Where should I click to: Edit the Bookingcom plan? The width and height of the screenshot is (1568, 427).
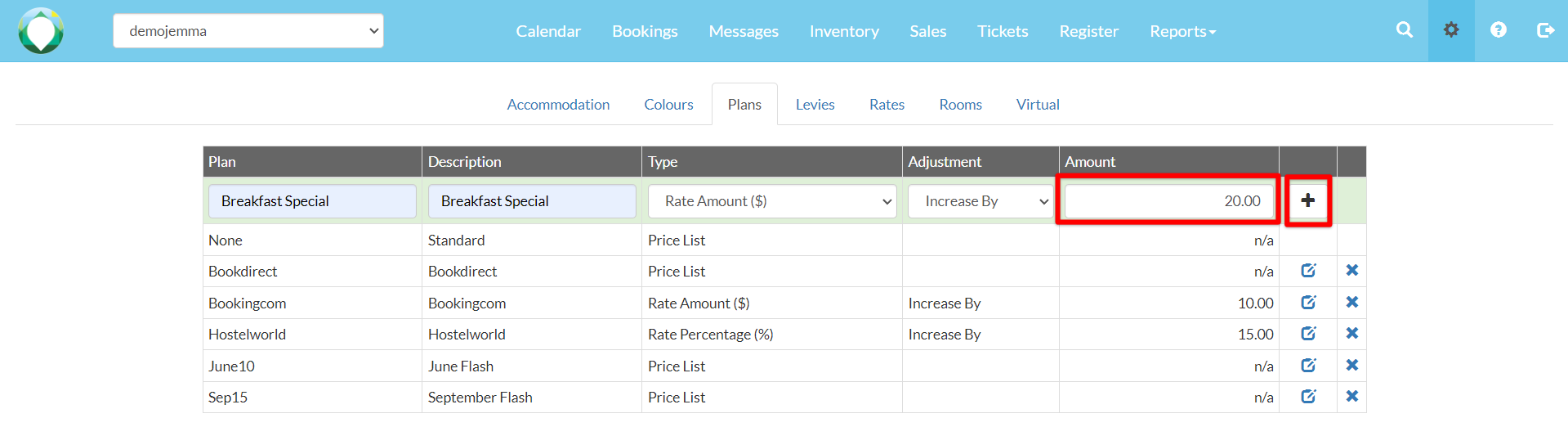point(1308,303)
